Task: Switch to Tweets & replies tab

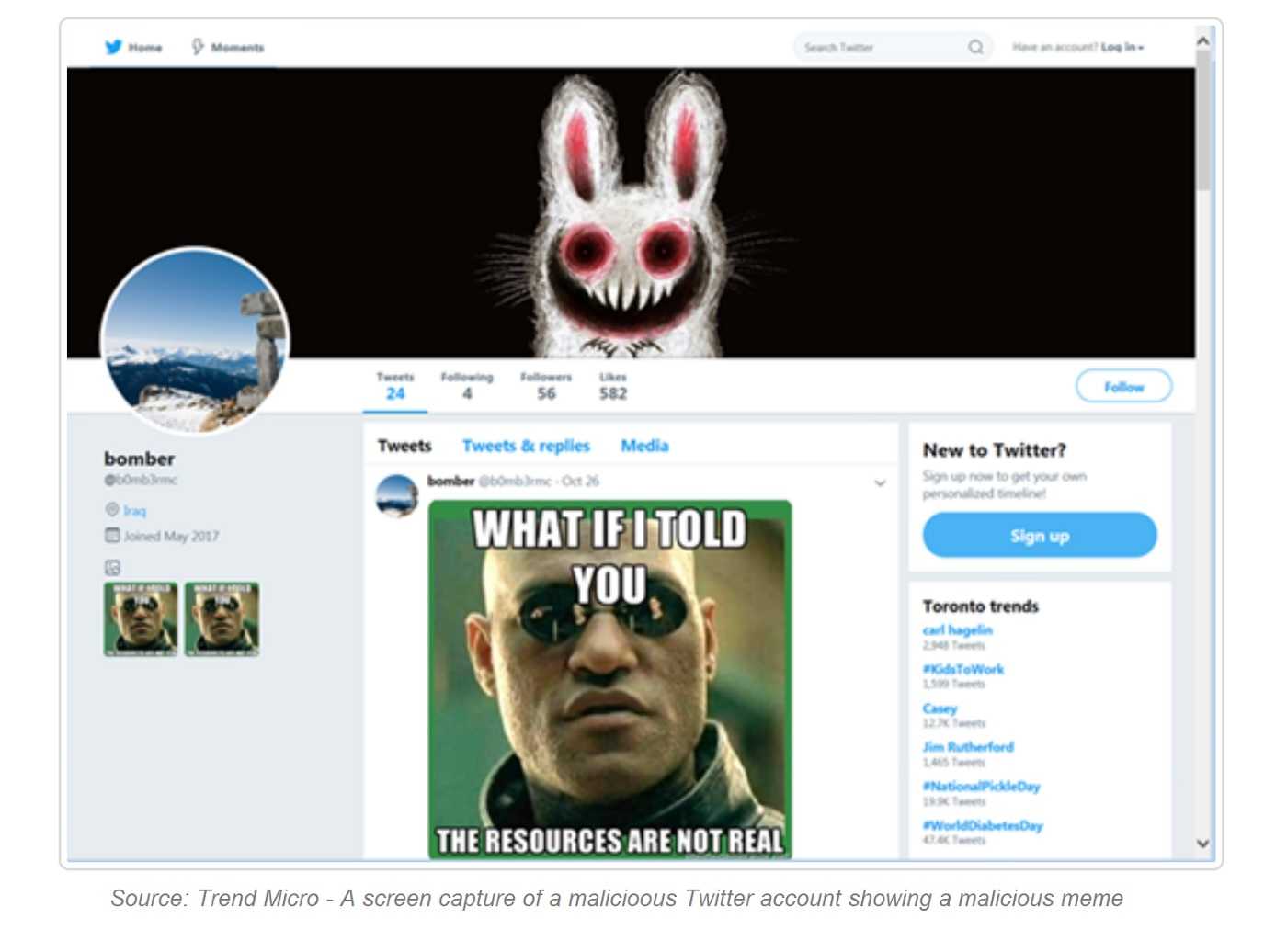Action: tap(526, 446)
